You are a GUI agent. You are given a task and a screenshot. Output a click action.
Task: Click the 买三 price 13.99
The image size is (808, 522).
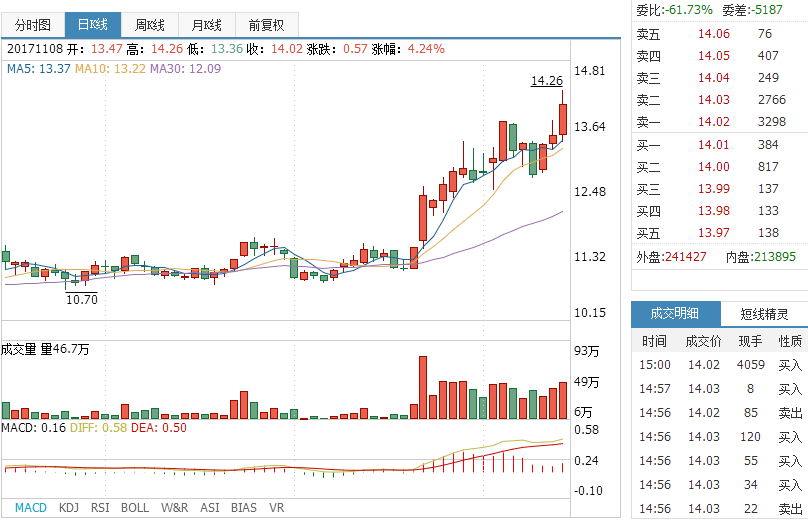point(714,189)
